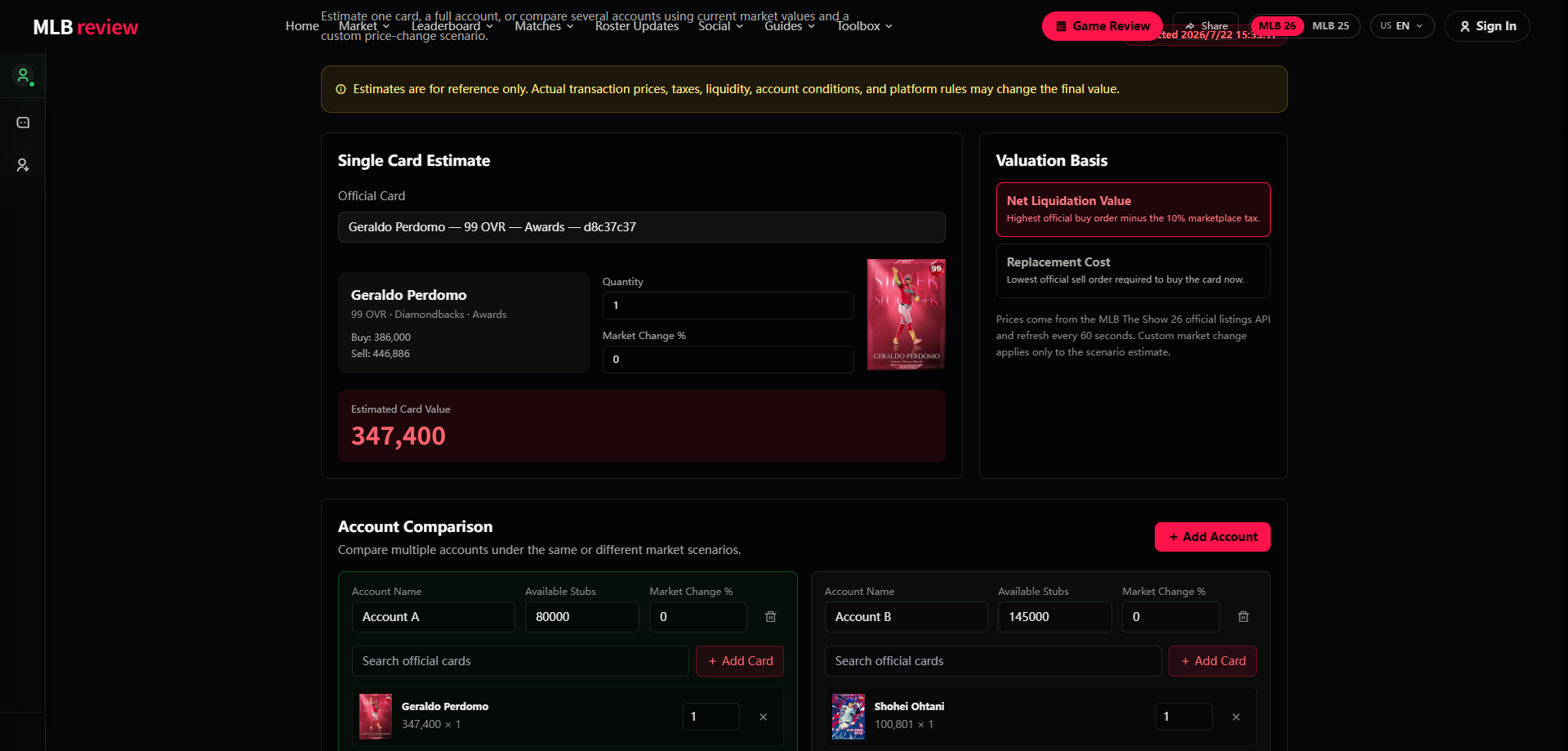Delete Account A with trash icon
Viewport: 1568px width, 751px height.
pyautogui.click(x=770, y=617)
